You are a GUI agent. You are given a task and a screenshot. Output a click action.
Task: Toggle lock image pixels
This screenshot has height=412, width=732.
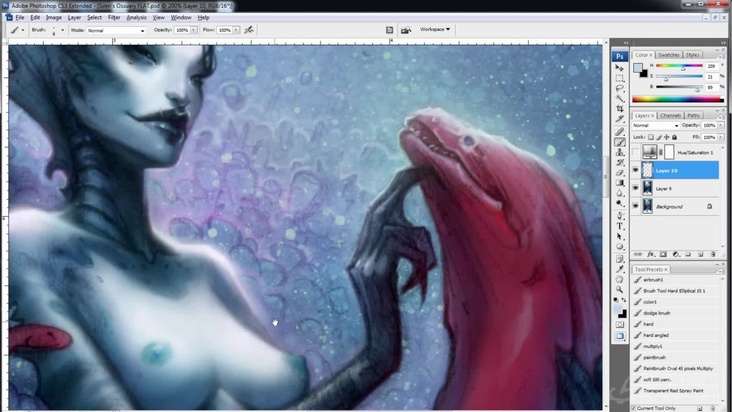[x=659, y=137]
